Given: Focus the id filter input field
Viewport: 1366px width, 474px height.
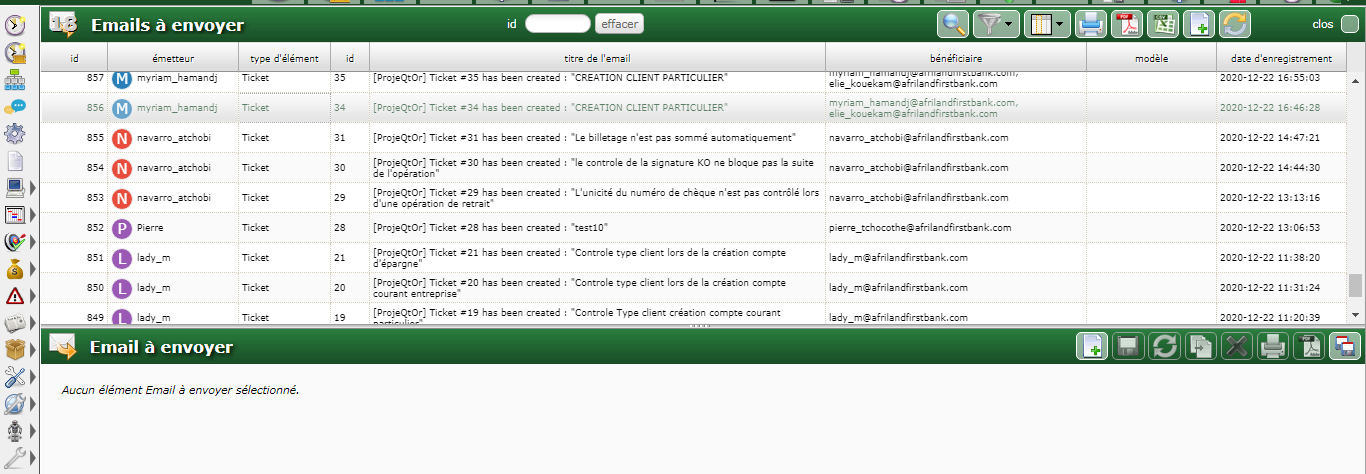Looking at the screenshot, I should pyautogui.click(x=557, y=24).
